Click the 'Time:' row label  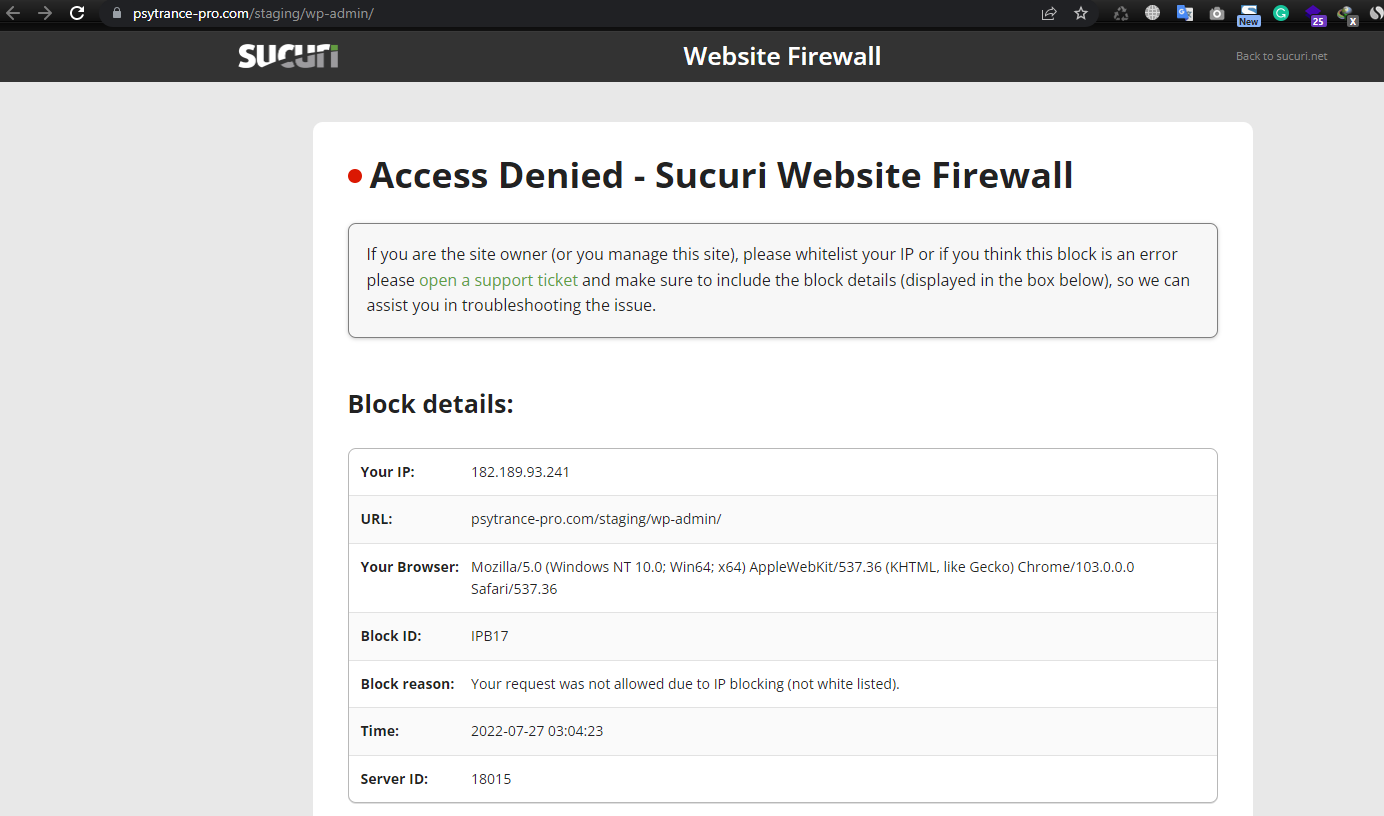click(380, 731)
